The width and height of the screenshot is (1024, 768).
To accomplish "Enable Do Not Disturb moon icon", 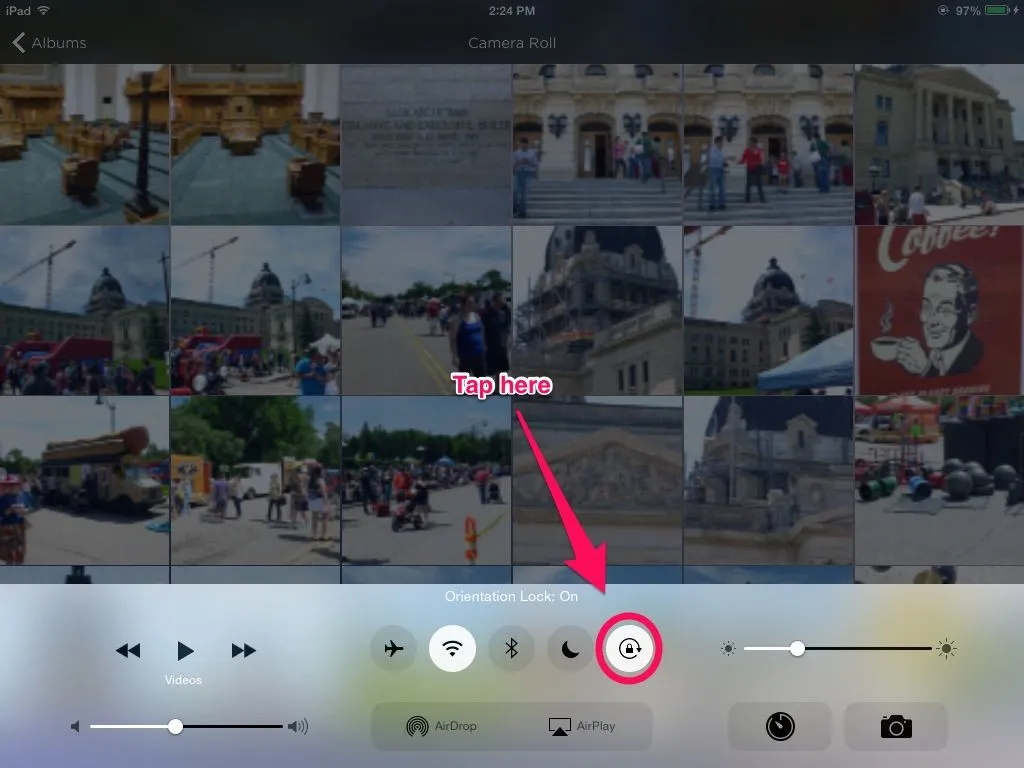I will click(x=570, y=649).
